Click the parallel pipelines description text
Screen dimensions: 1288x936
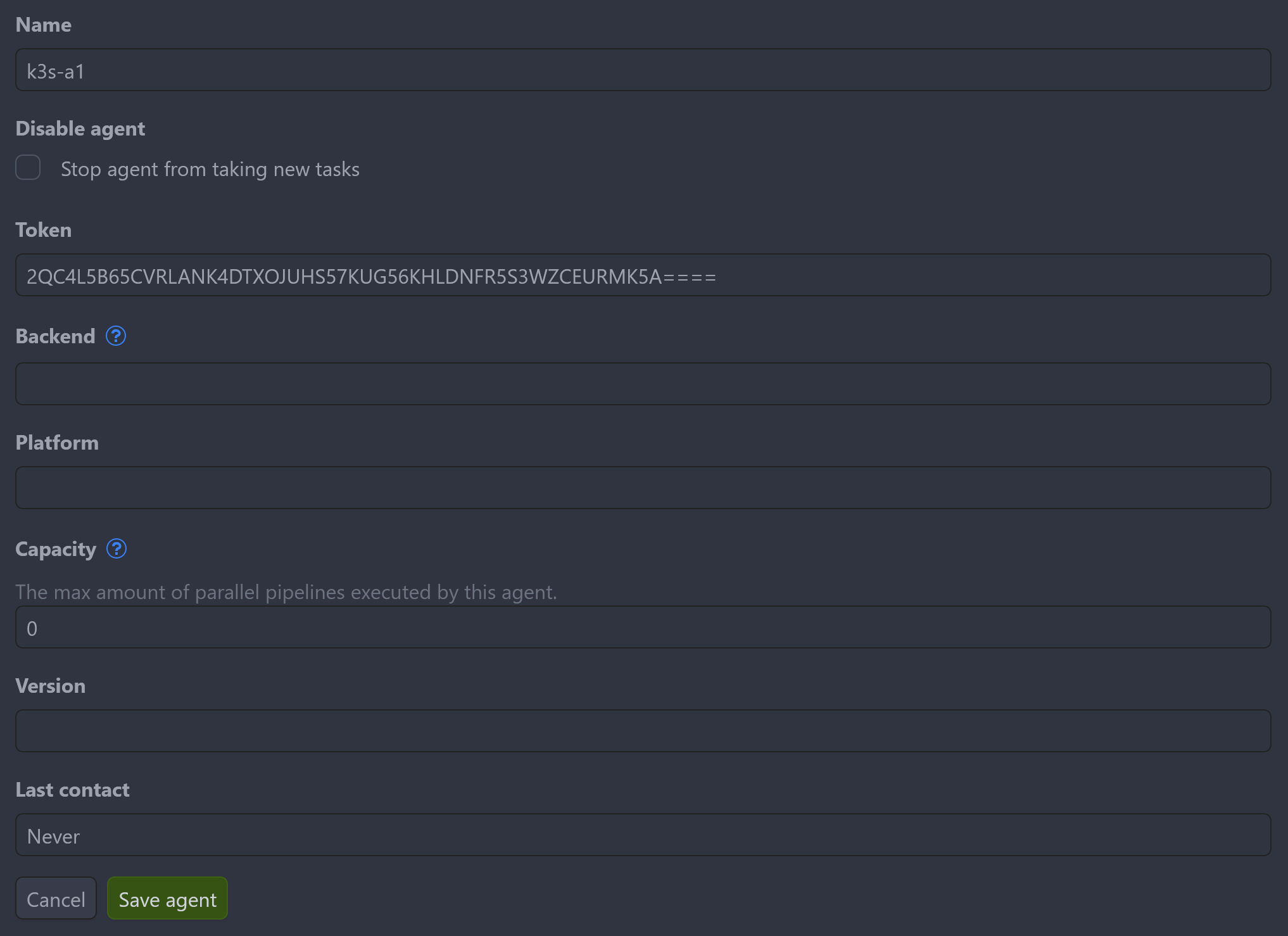286,592
